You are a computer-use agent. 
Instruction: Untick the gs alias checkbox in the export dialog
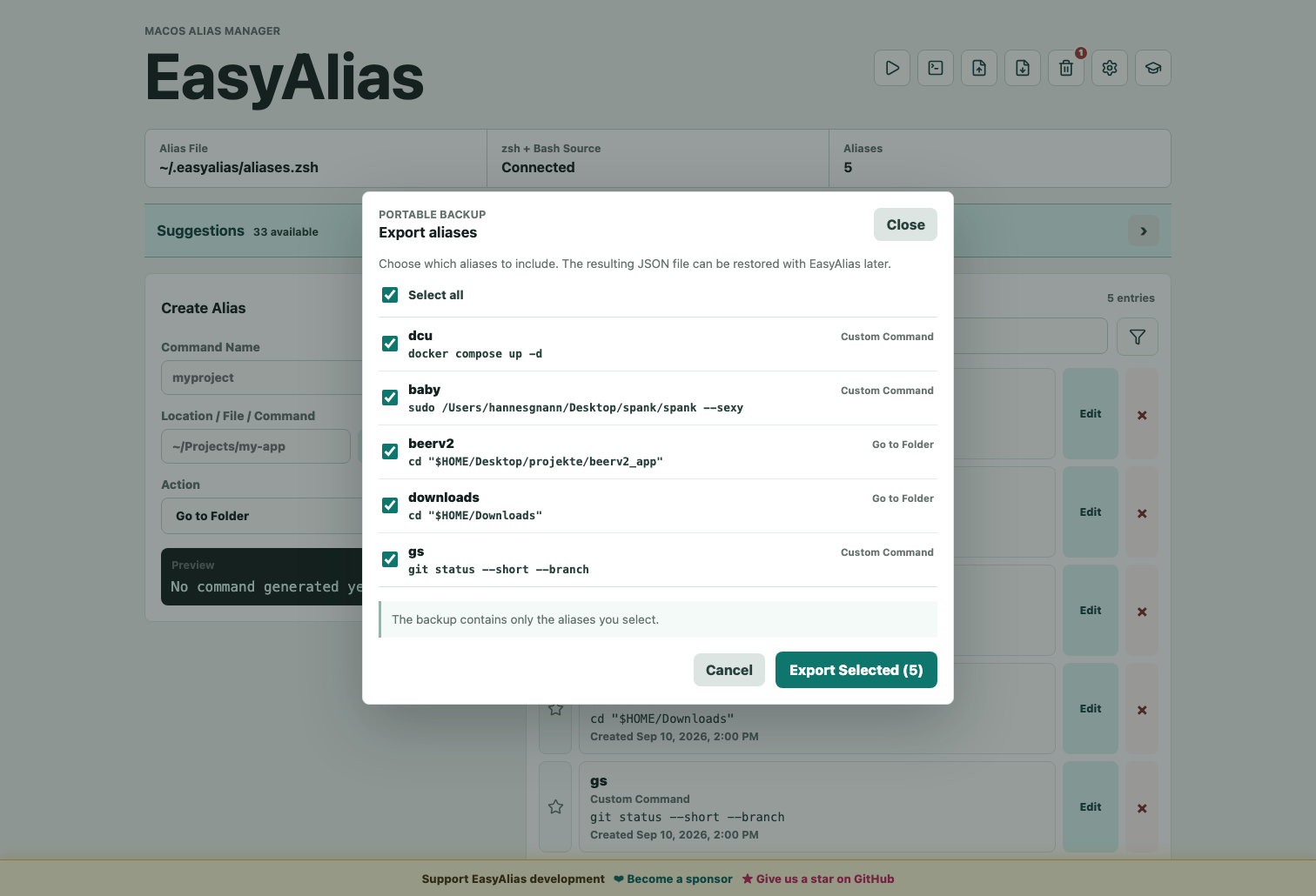390,559
